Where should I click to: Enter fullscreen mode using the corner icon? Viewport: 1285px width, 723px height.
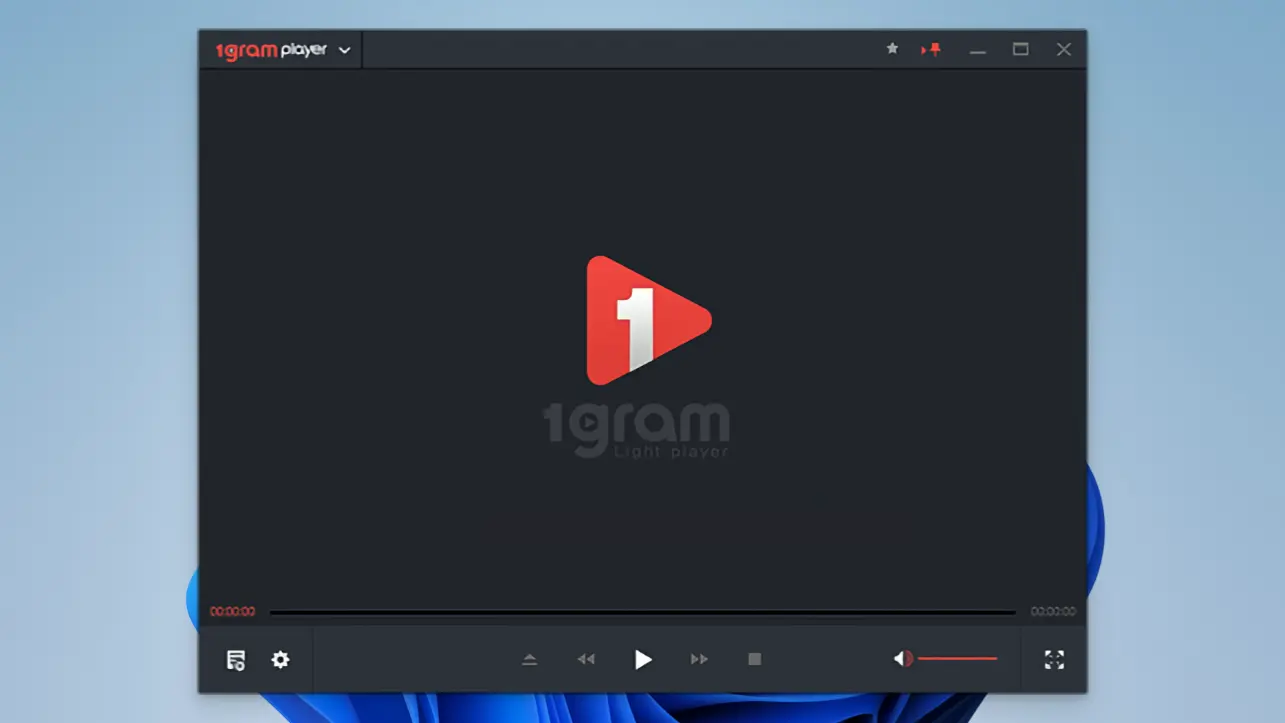[1054, 660]
